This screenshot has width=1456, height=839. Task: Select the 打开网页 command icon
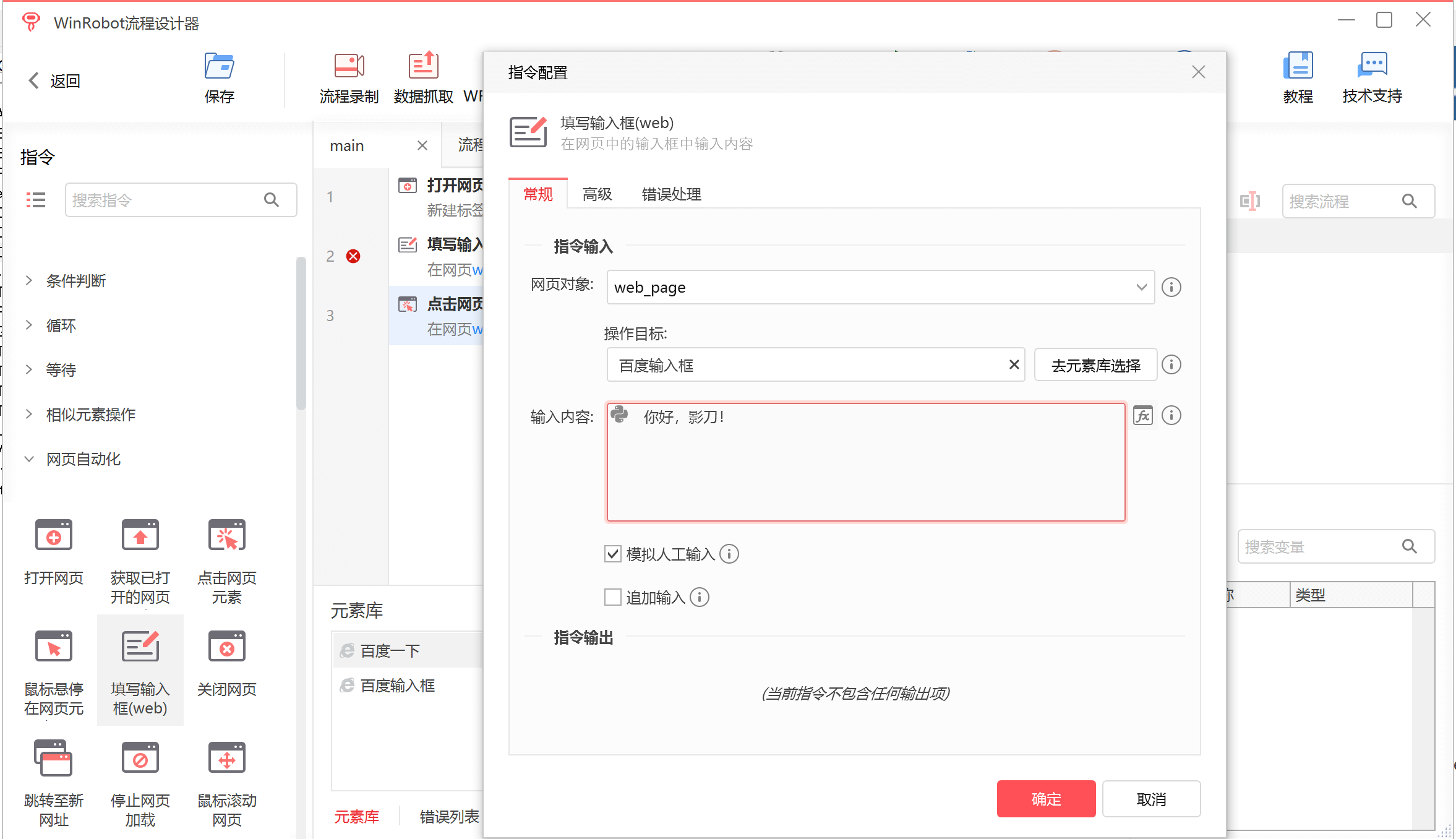click(54, 535)
